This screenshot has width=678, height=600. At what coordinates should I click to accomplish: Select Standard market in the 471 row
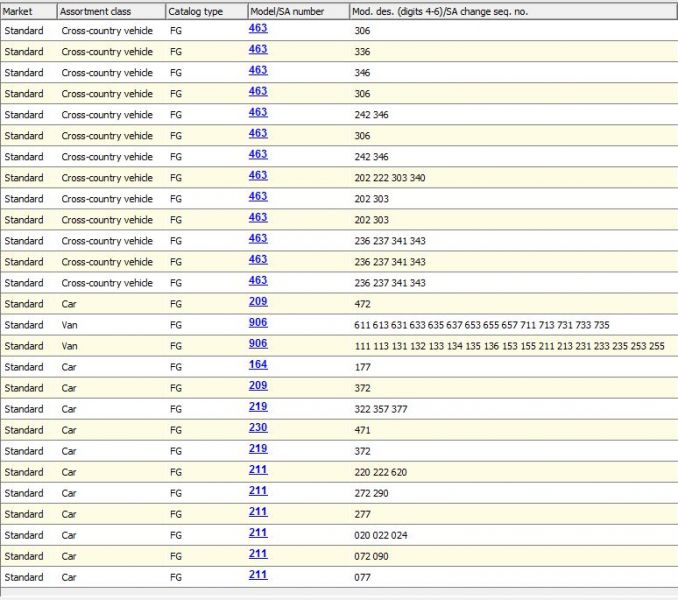point(24,431)
